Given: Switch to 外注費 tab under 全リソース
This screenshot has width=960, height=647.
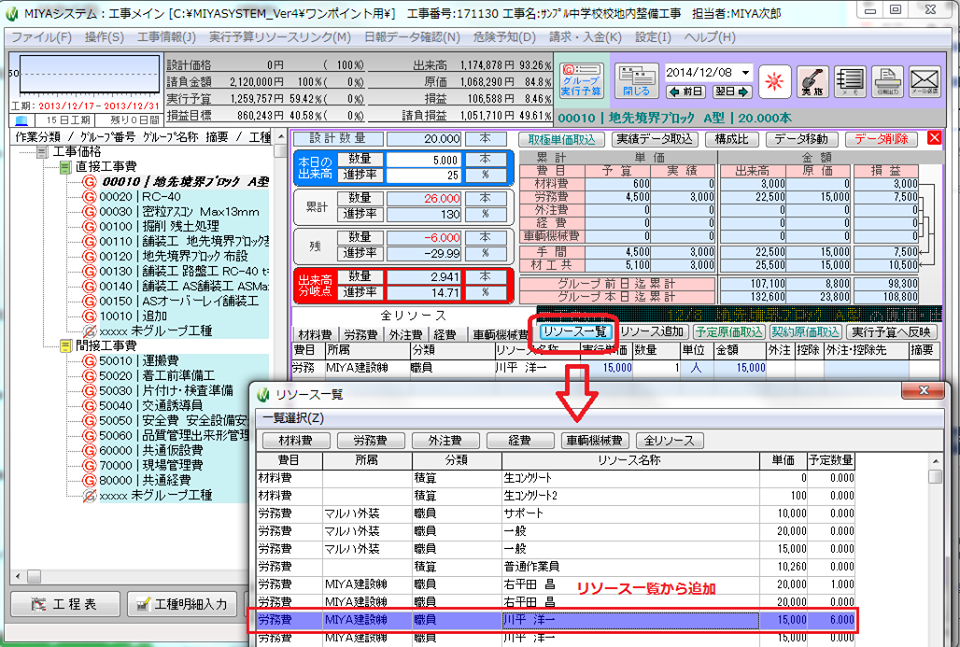Looking at the screenshot, I should point(406,334).
